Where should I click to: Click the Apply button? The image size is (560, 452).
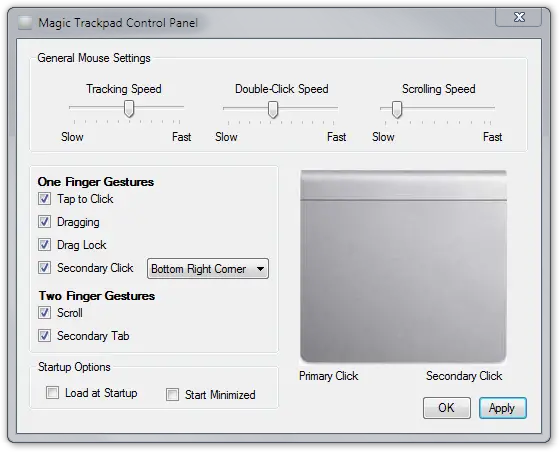(502, 408)
